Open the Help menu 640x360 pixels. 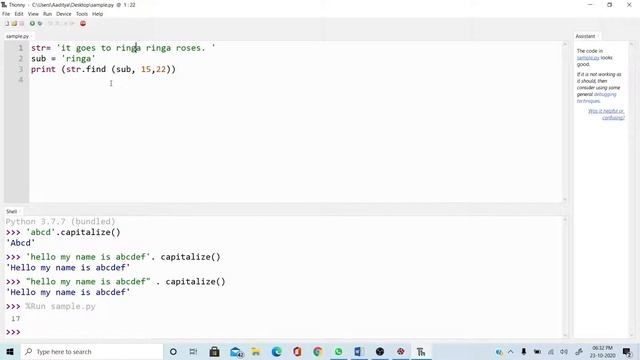tap(97, 14)
